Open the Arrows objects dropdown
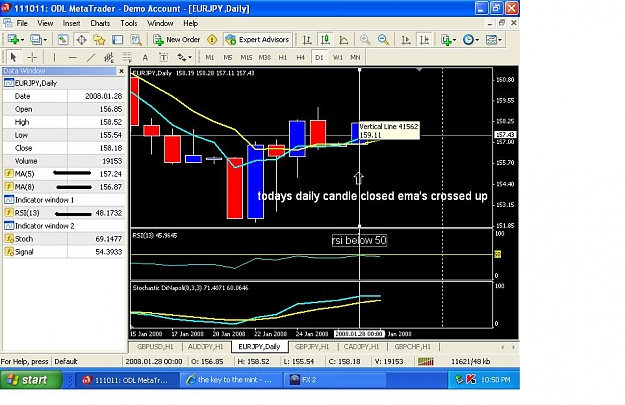The height and width of the screenshot is (405, 625). coord(184,57)
